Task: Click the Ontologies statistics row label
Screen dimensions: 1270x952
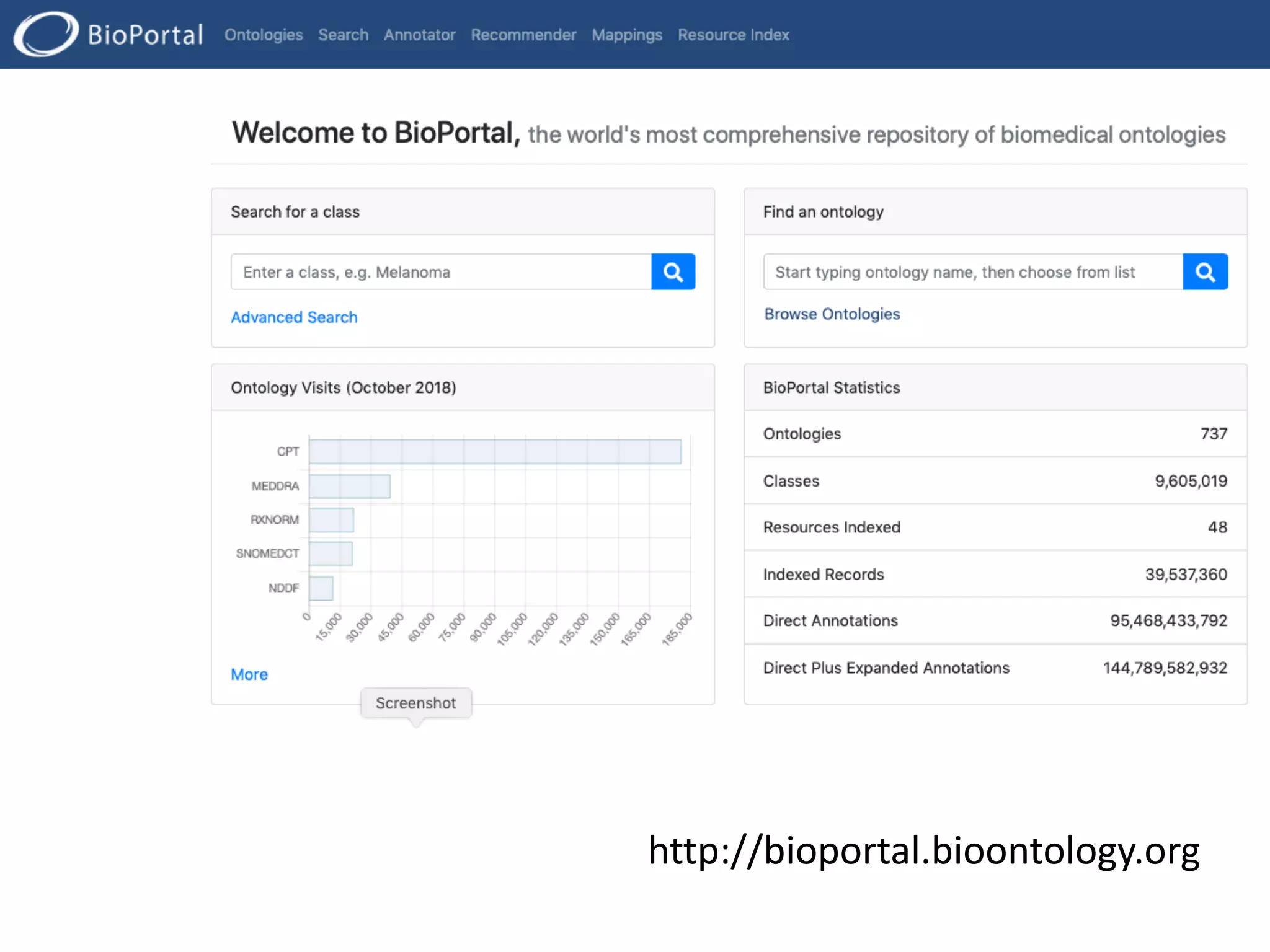Action: 802,434
